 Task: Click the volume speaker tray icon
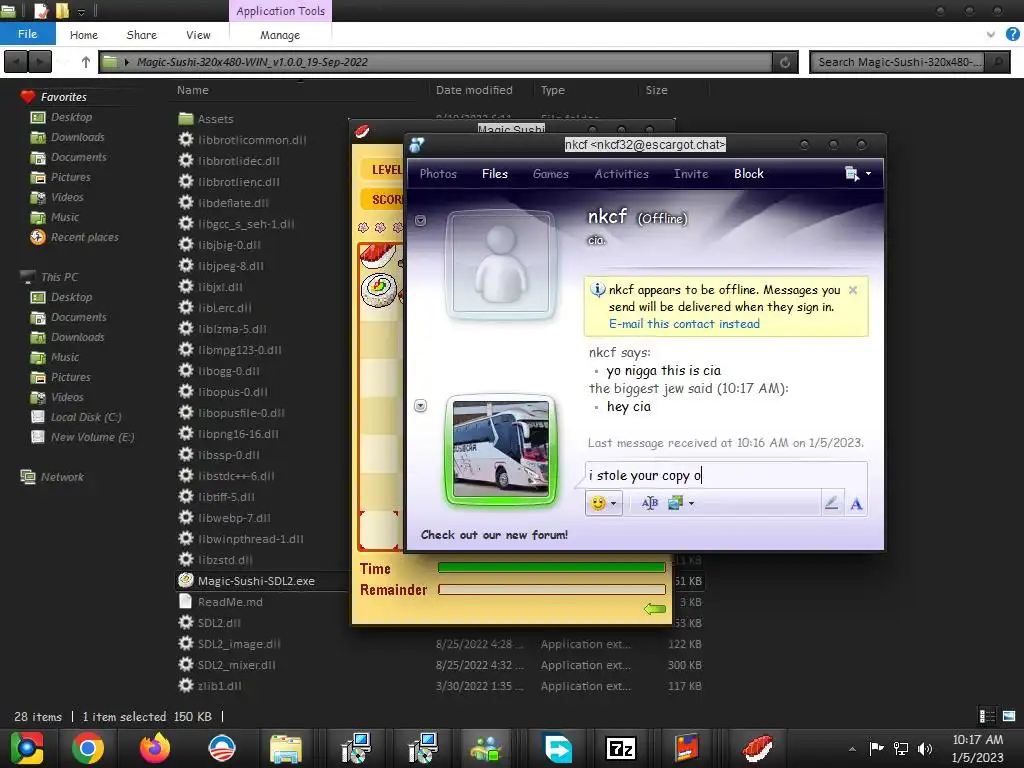coord(925,748)
